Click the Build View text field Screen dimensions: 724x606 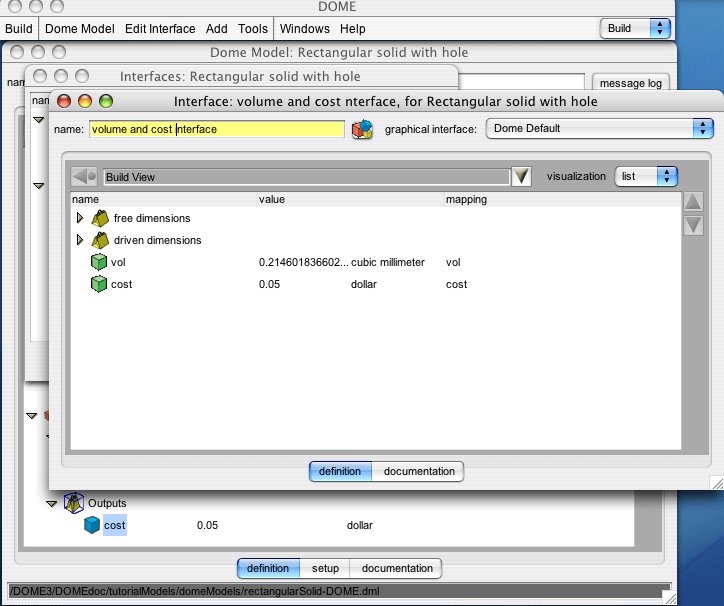coord(307,177)
